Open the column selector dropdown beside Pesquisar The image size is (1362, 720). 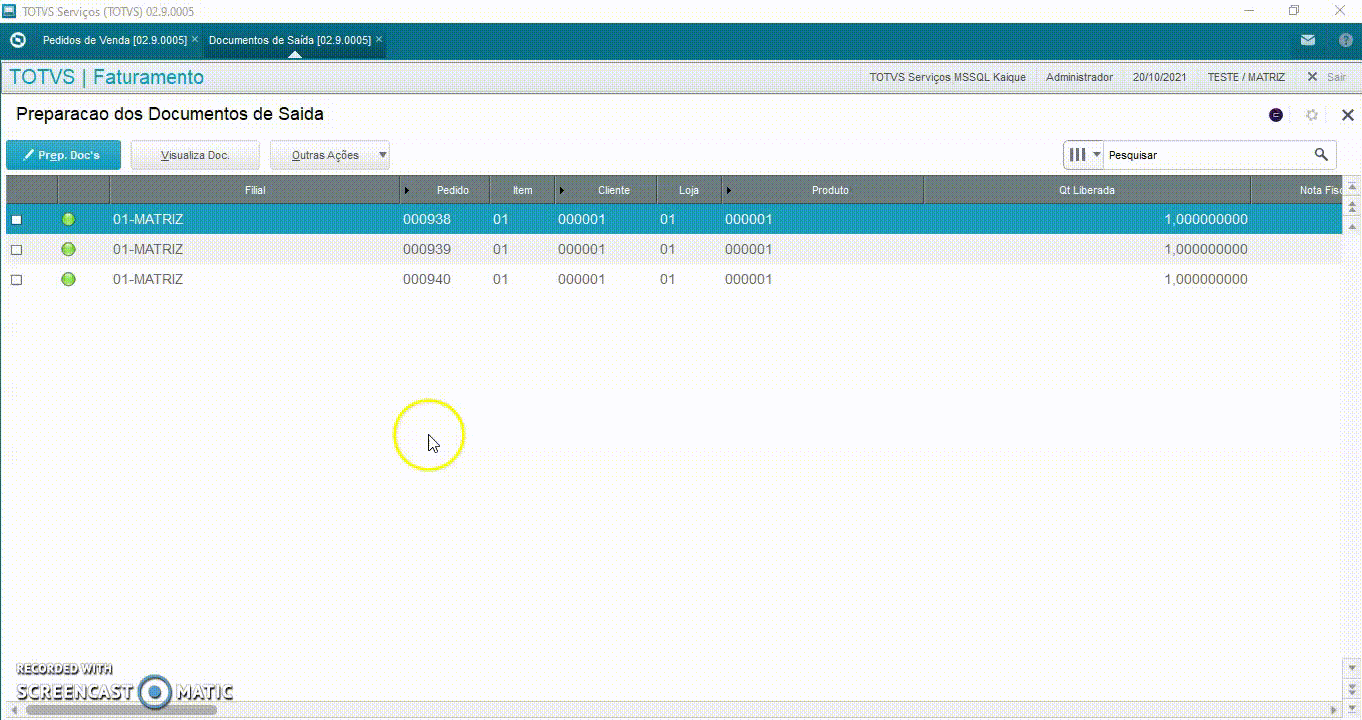(x=1084, y=155)
